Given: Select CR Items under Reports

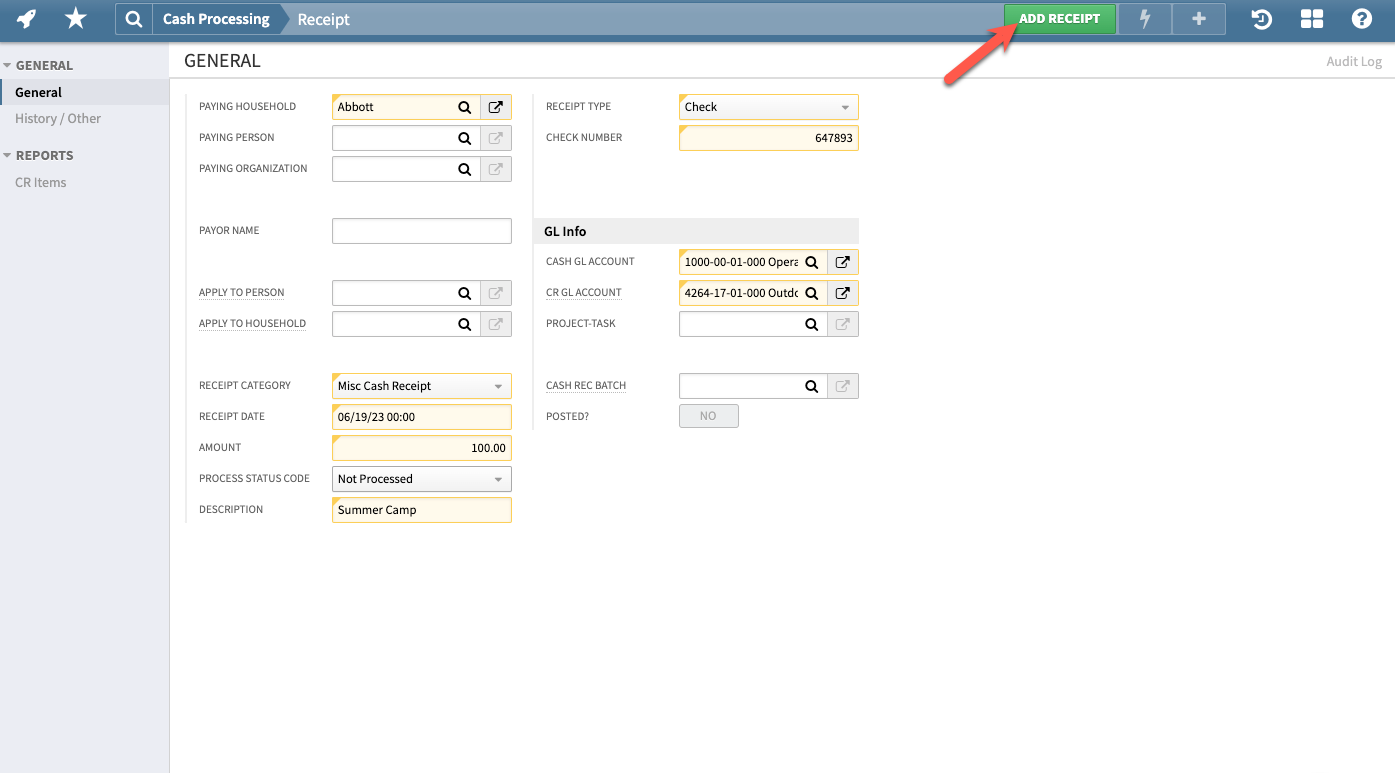Looking at the screenshot, I should point(40,182).
